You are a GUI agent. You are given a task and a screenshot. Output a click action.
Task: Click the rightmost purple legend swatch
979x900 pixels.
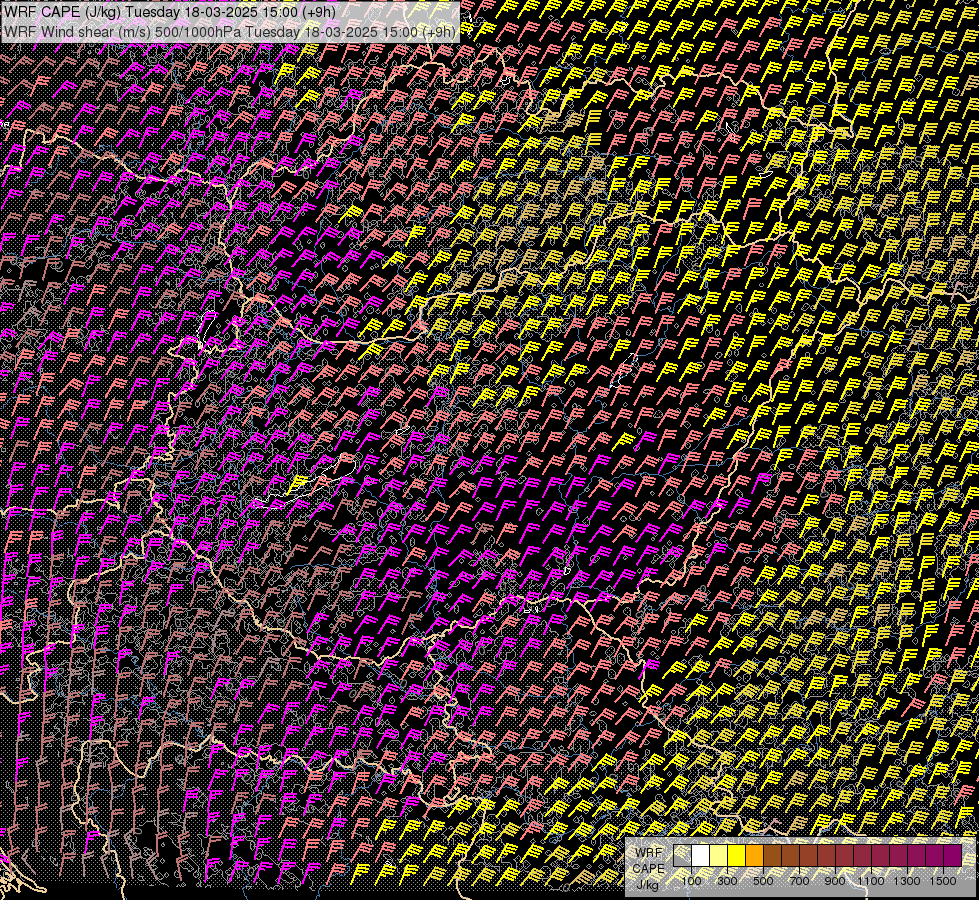(x=952, y=855)
